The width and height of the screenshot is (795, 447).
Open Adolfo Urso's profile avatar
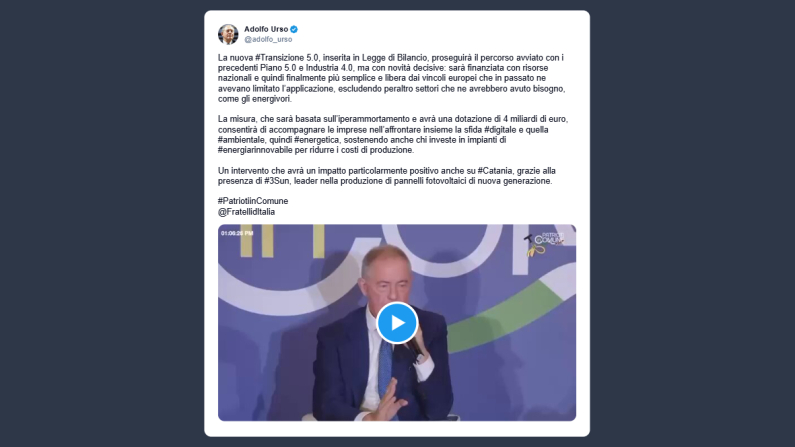click(228, 34)
